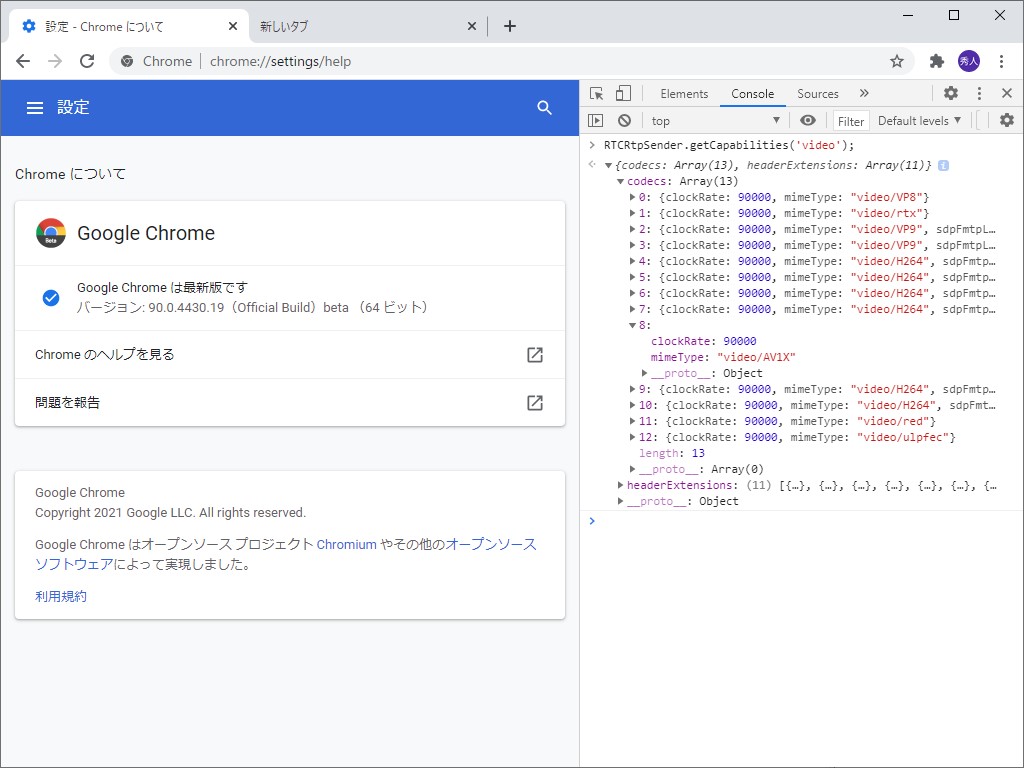Open the console settings gear
1024x768 pixels.
click(x=1005, y=120)
